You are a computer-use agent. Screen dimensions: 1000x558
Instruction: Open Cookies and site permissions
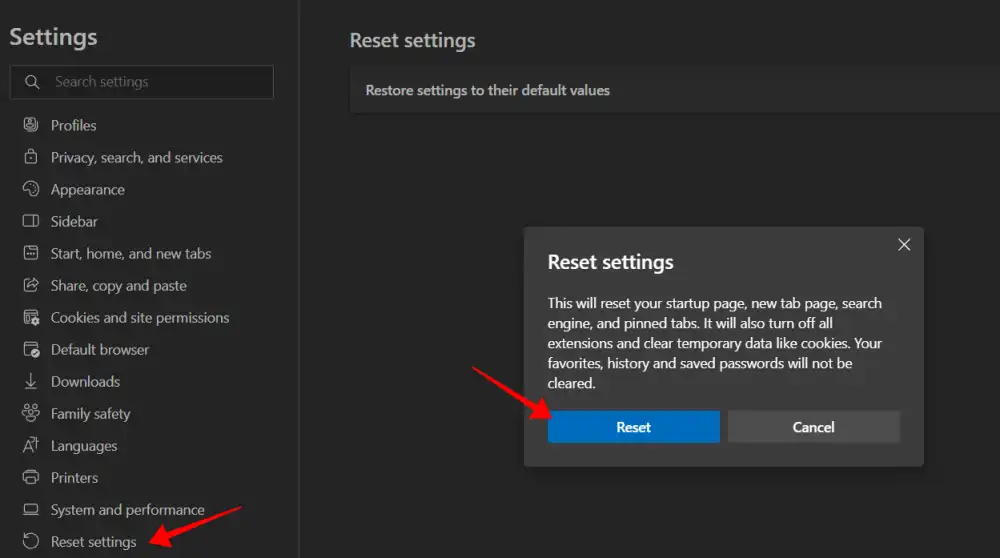click(140, 318)
